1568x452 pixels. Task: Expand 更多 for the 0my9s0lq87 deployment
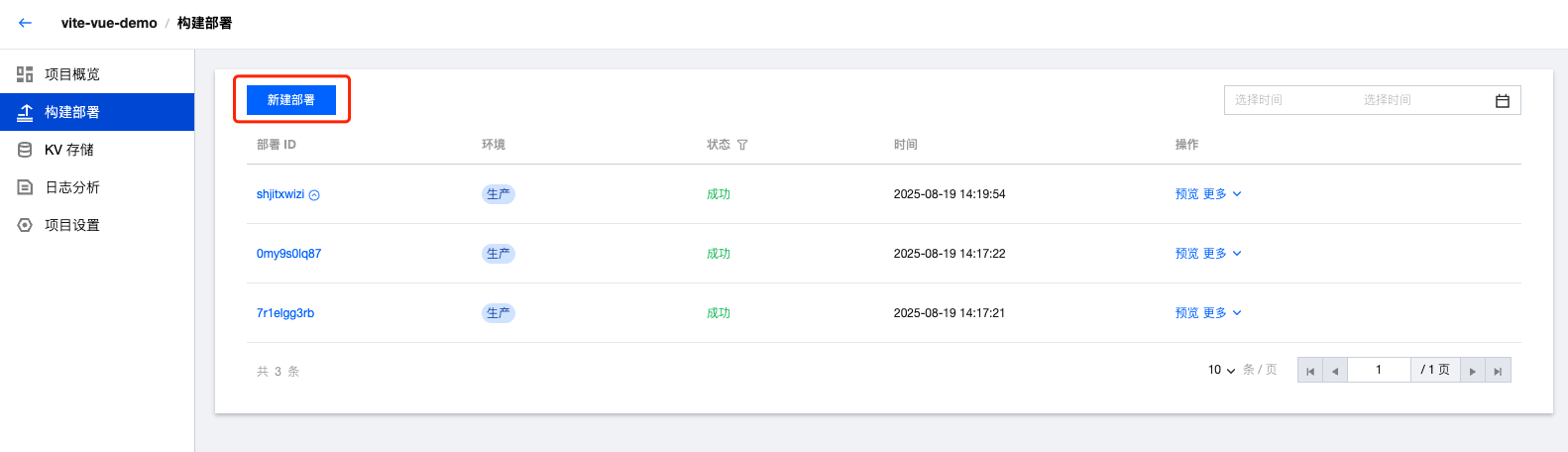click(x=1221, y=254)
